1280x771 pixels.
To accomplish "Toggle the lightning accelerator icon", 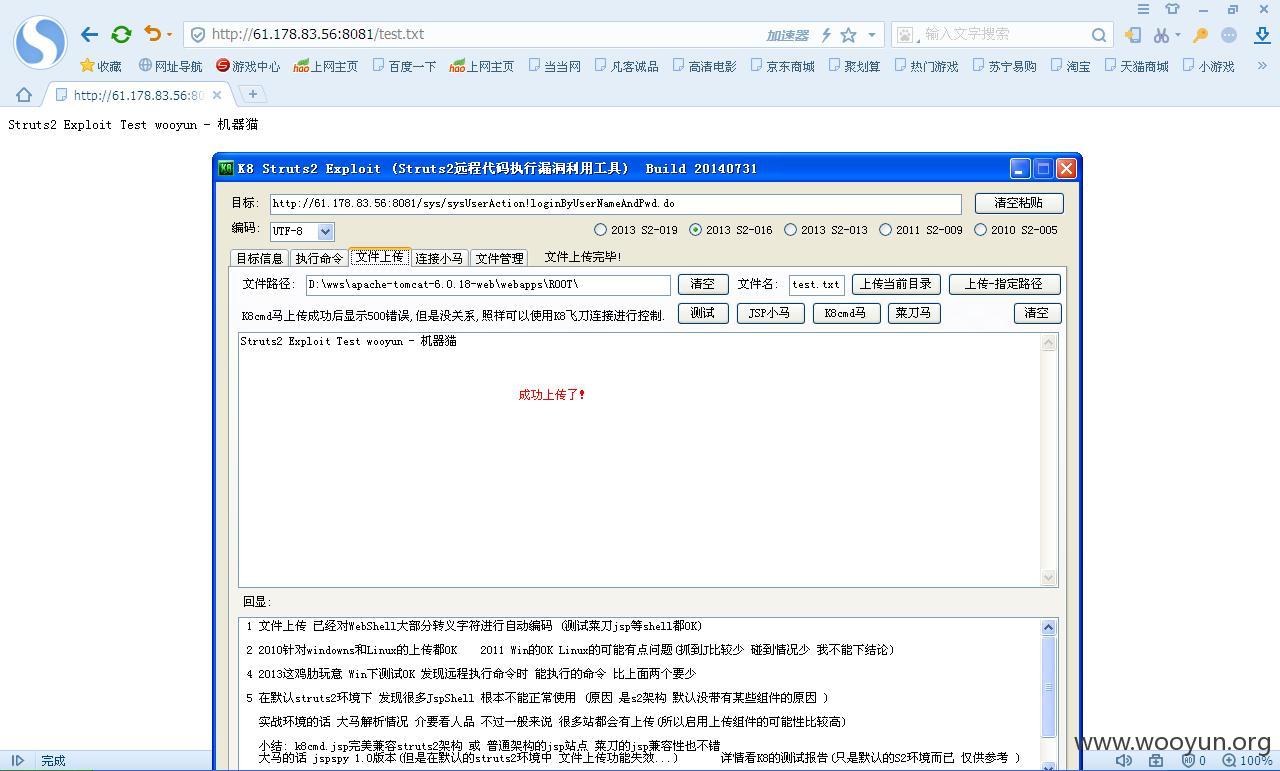I will [826, 35].
